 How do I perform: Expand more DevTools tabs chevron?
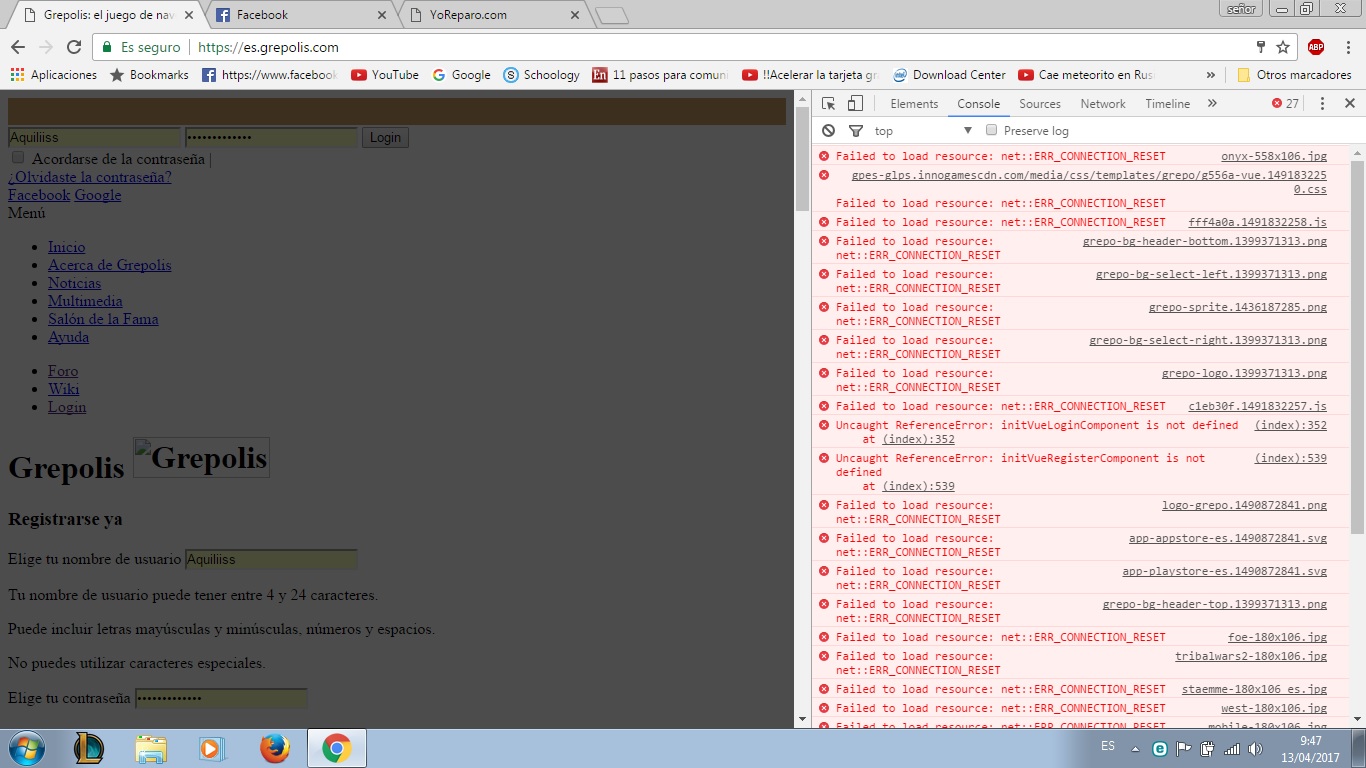pos(1212,104)
